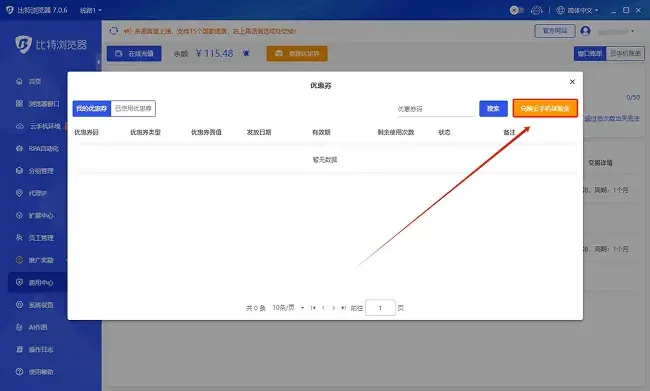Screen dimensions: 650x391
Task: Open 系统设置 gear icon in sidebar
Action: point(19,305)
